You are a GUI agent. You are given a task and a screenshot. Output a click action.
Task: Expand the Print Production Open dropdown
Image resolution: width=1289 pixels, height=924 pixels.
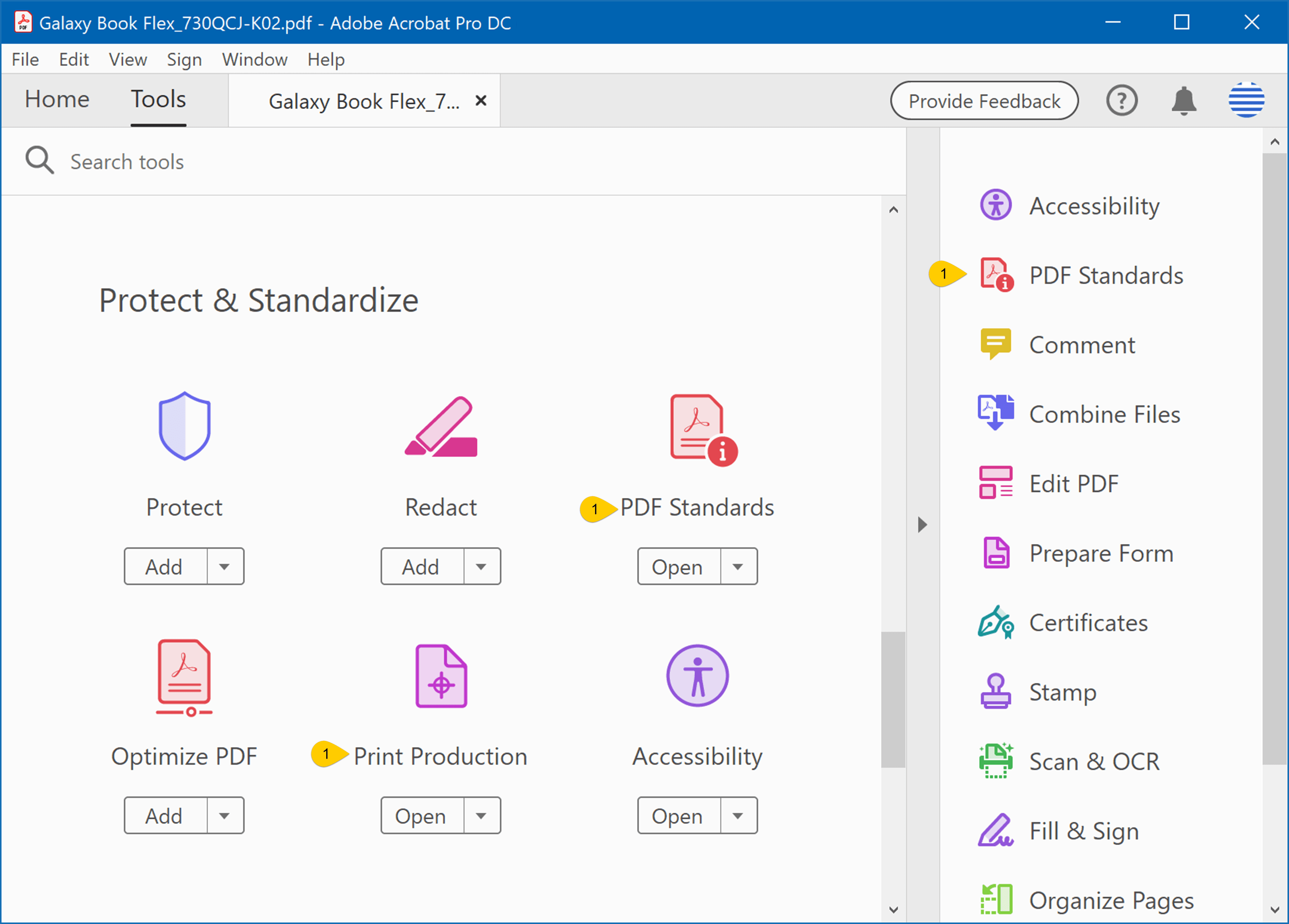[481, 815]
